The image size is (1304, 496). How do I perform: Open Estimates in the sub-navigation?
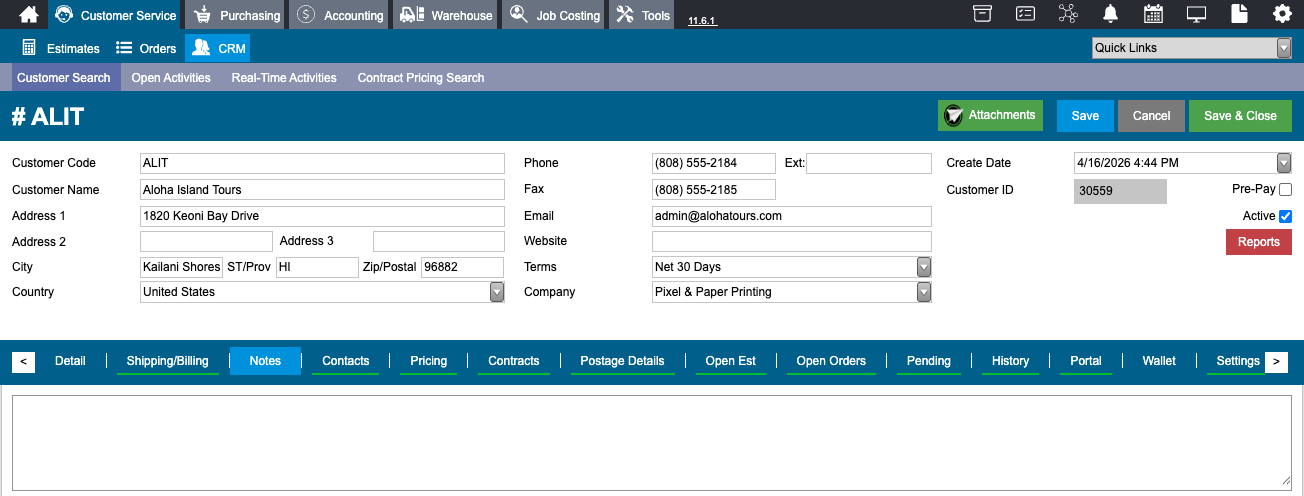pos(60,48)
